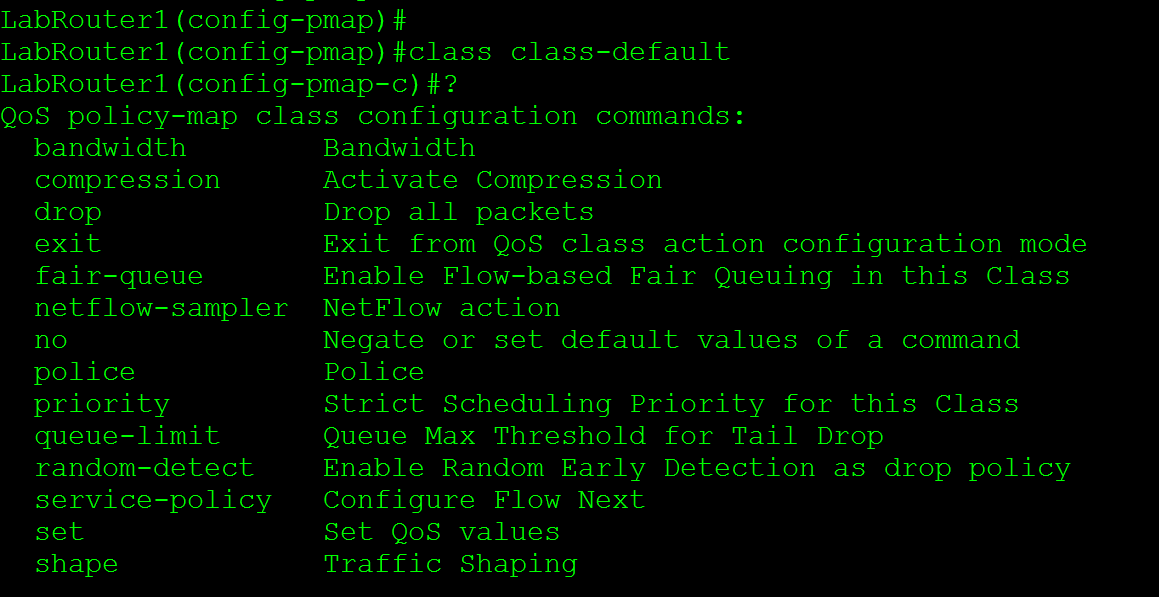The height and width of the screenshot is (597, 1159).
Task: Click the 'shape' command keyword
Action: [76, 564]
